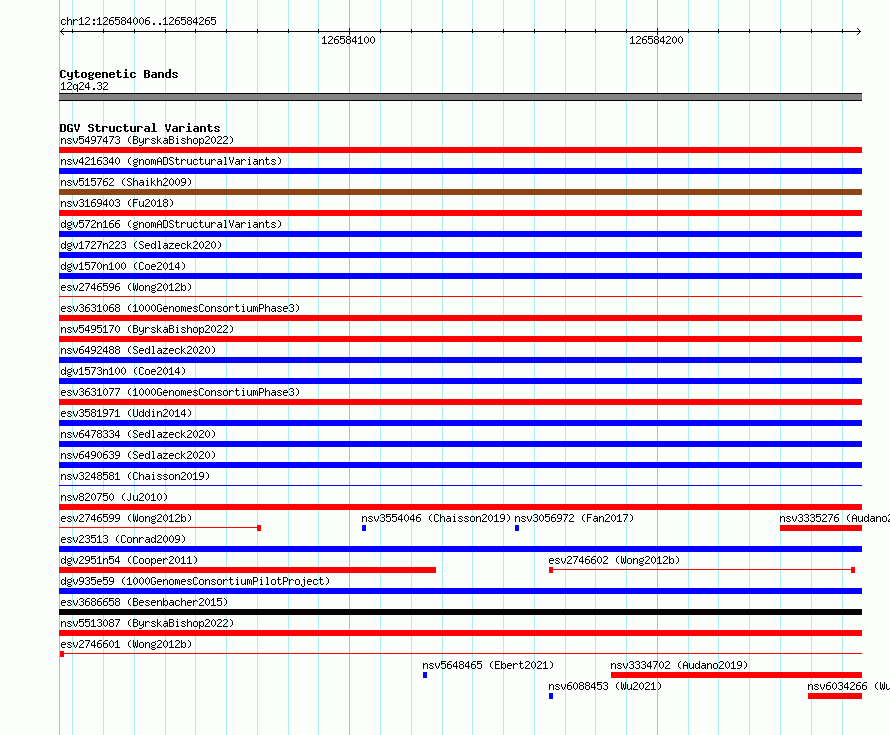Click the red dgv2951n54 variant bar
This screenshot has width=890, height=735.
247,570
